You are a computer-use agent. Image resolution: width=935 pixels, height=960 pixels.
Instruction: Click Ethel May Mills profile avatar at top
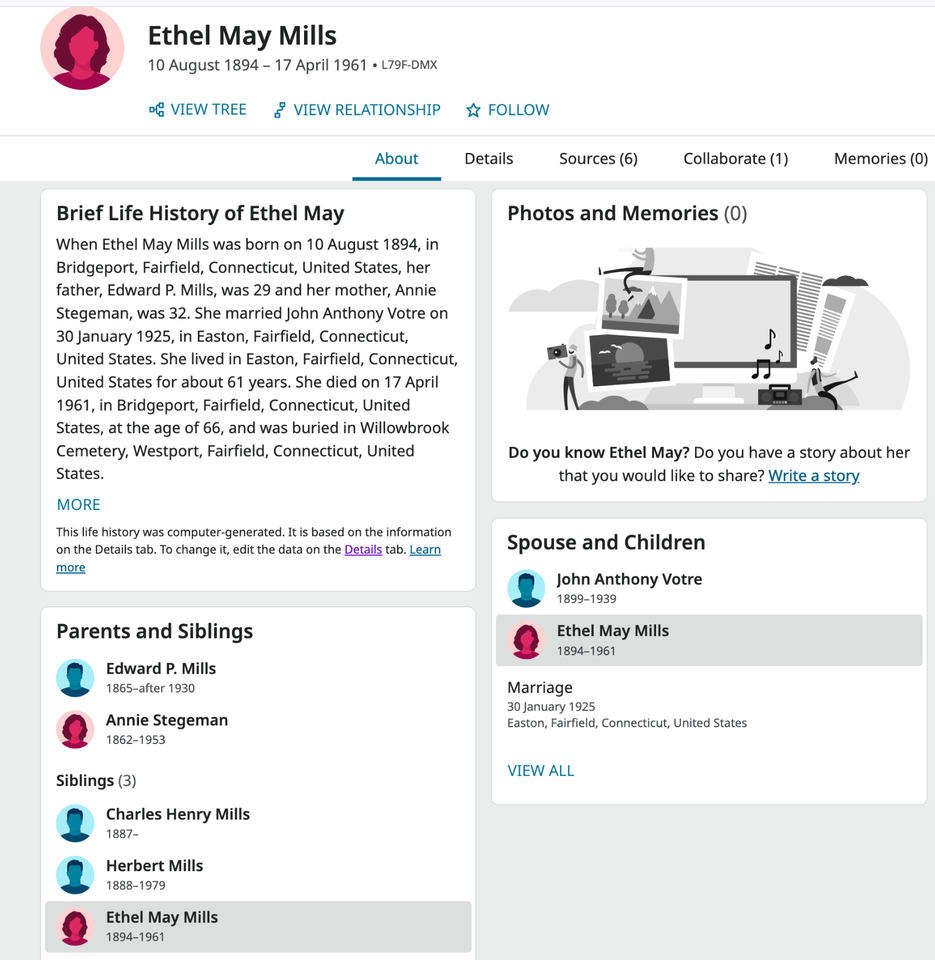[x=82, y=48]
